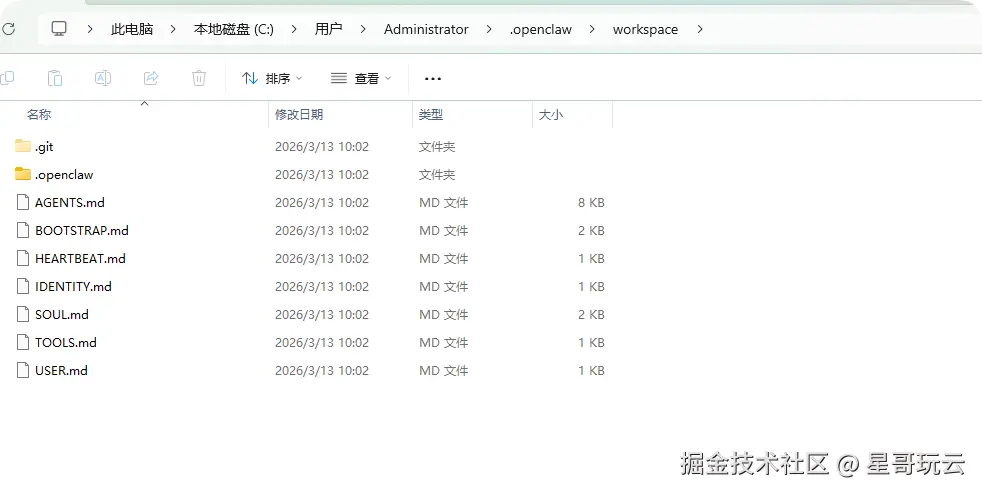Image resolution: width=982 pixels, height=494 pixels.
Task: Click workspace in breadcrumb path
Action: click(645, 29)
